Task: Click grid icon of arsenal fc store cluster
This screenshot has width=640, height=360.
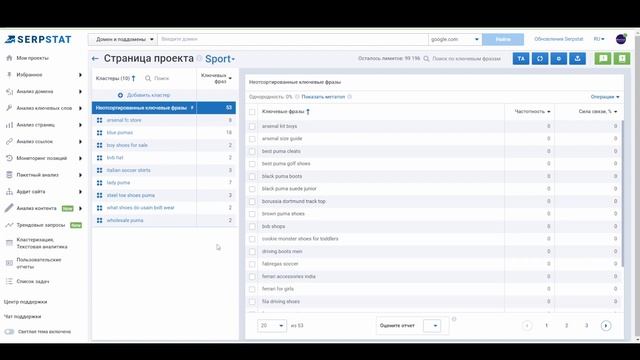Action: coord(99,120)
